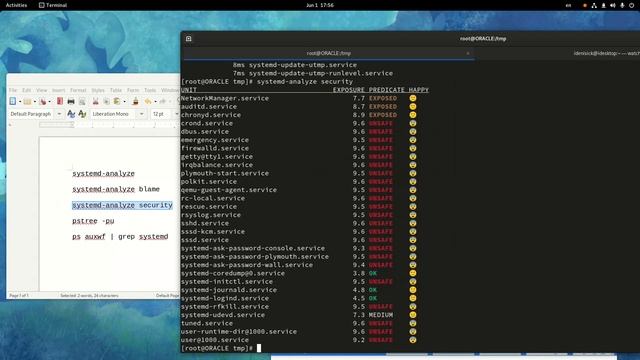Click highlighted 'systemd-analyze security' line in document
The width and height of the screenshot is (640, 360).
(x=122, y=205)
